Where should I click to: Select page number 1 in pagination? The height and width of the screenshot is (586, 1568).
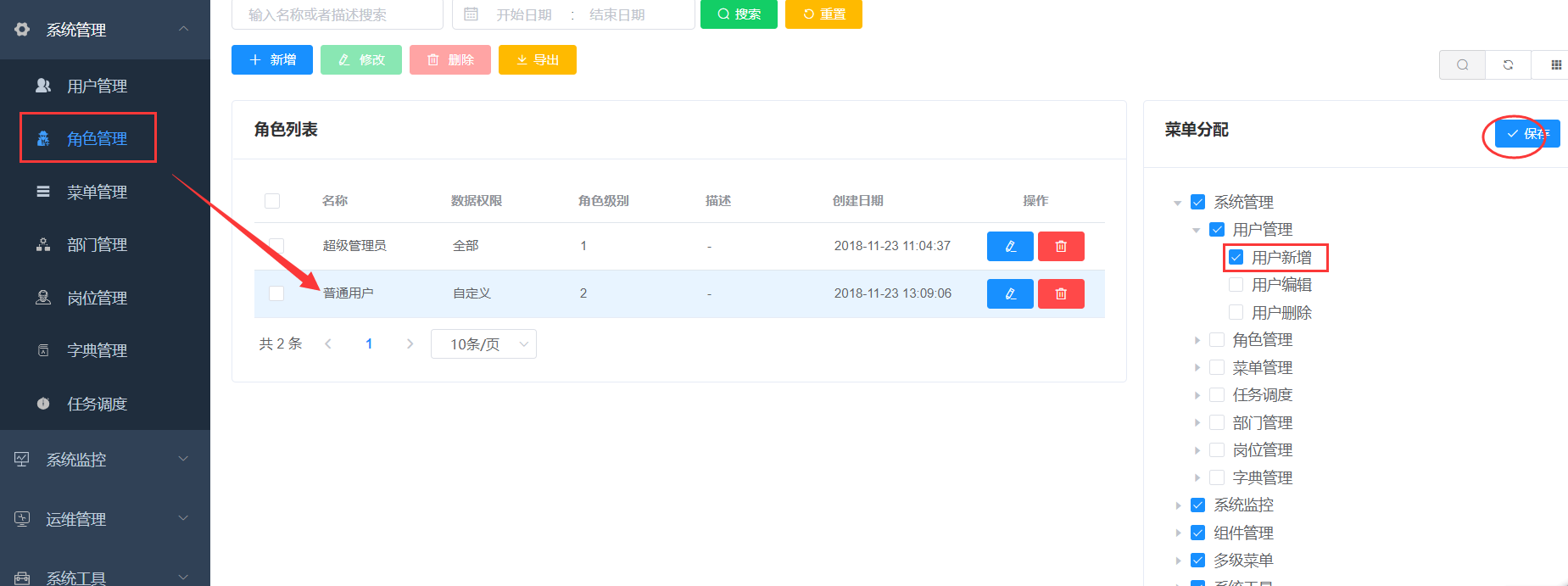[369, 343]
